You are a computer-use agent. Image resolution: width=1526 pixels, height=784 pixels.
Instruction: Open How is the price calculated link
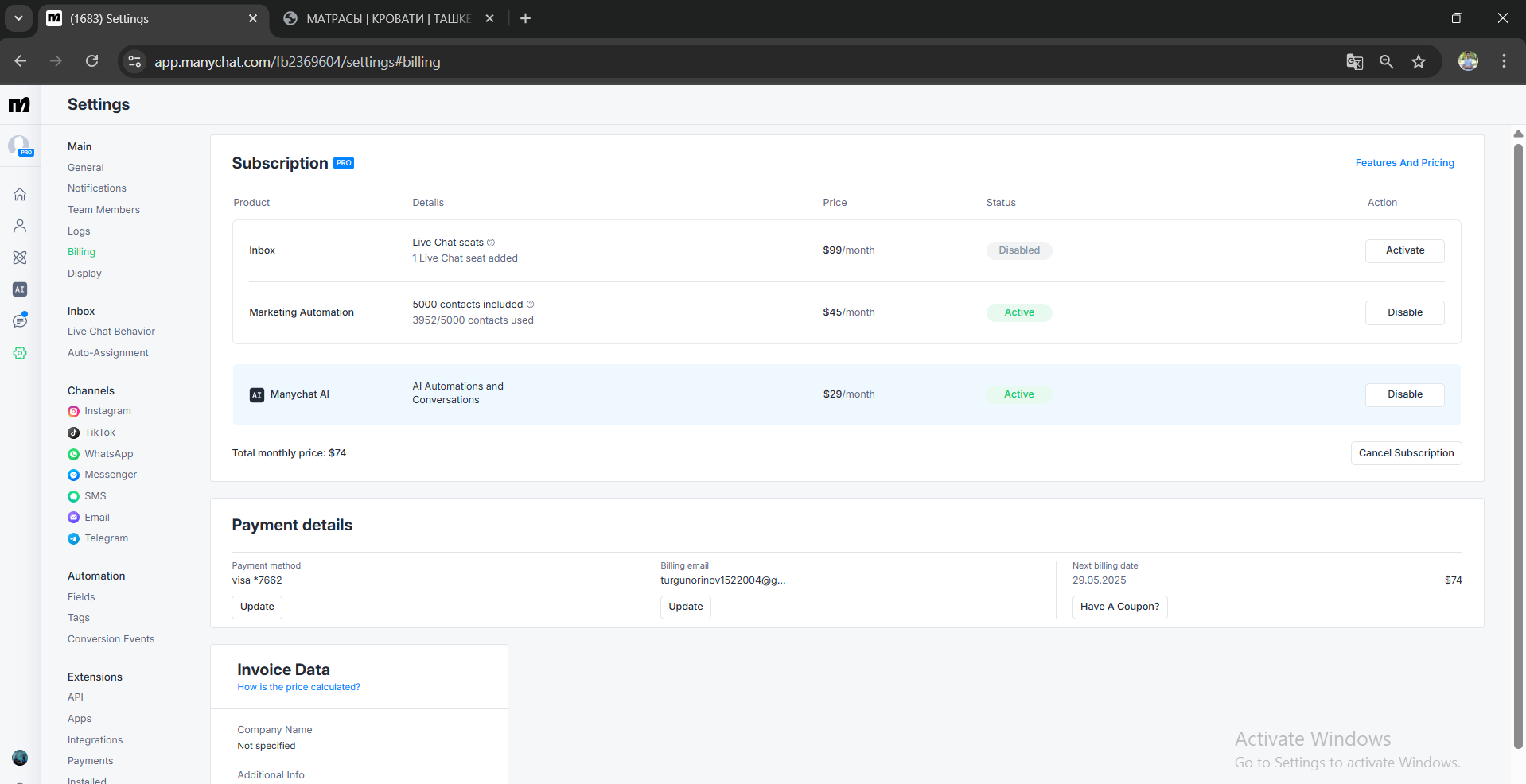298,687
